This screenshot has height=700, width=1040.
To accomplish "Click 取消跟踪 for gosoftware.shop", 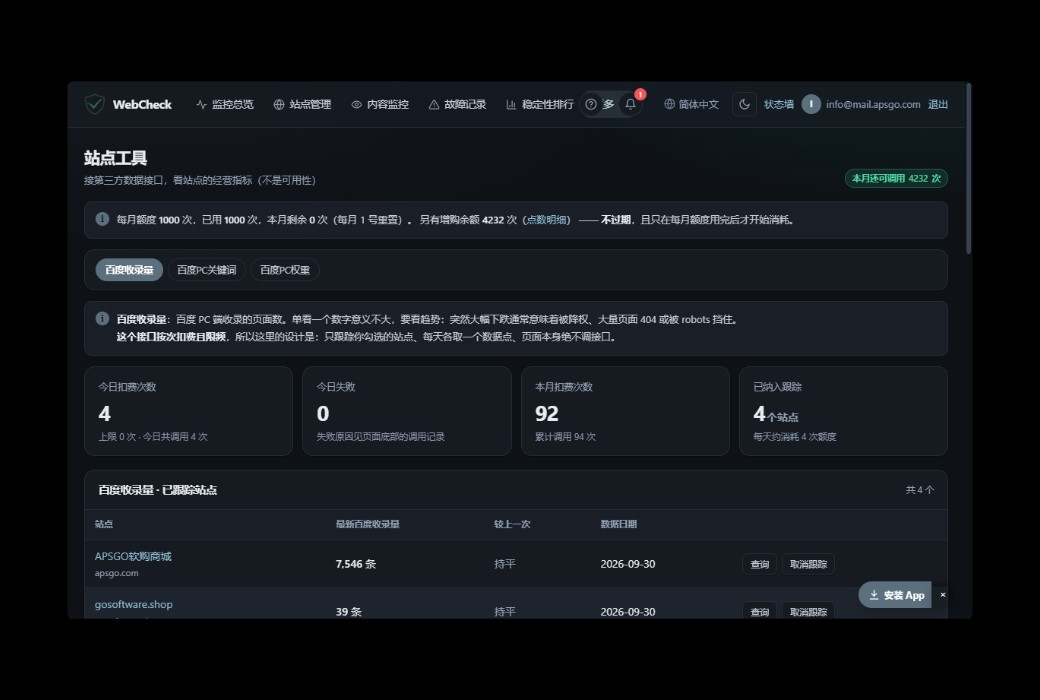I will 809,611.
